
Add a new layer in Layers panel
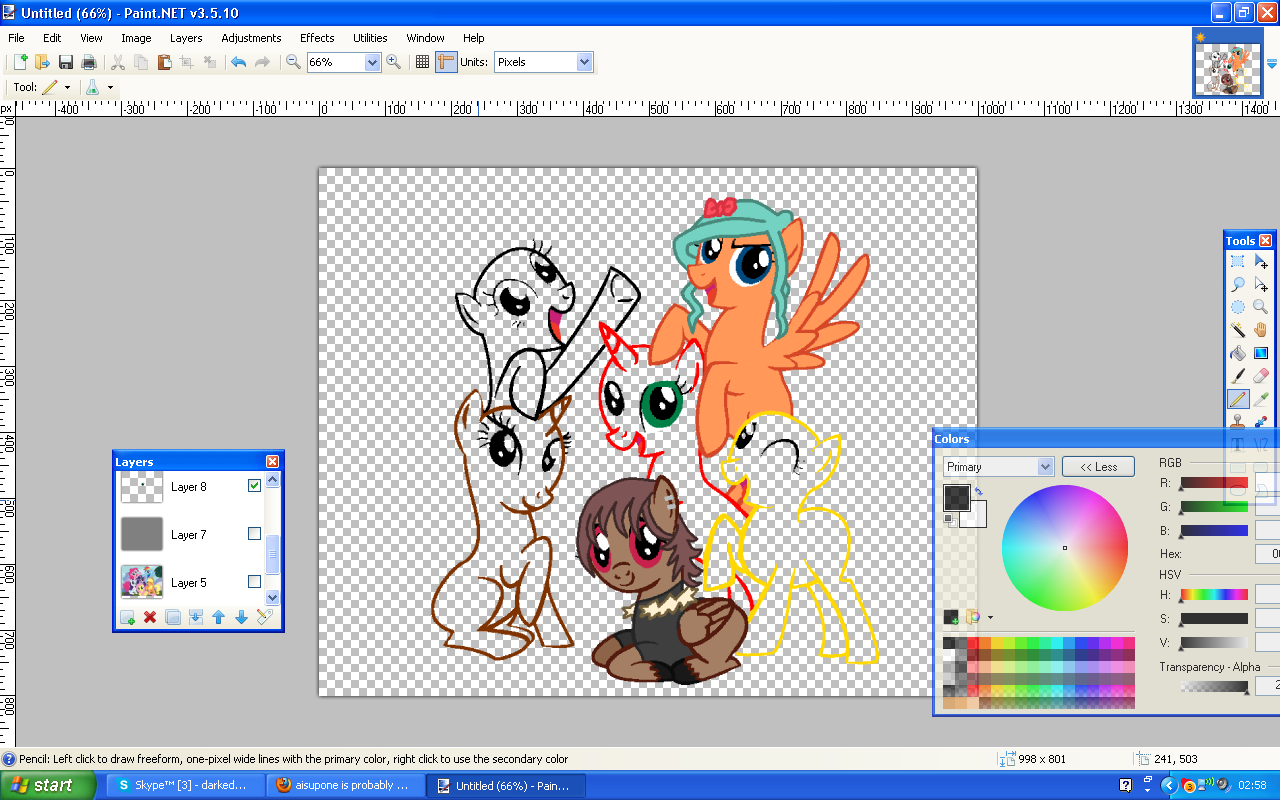pos(127,618)
